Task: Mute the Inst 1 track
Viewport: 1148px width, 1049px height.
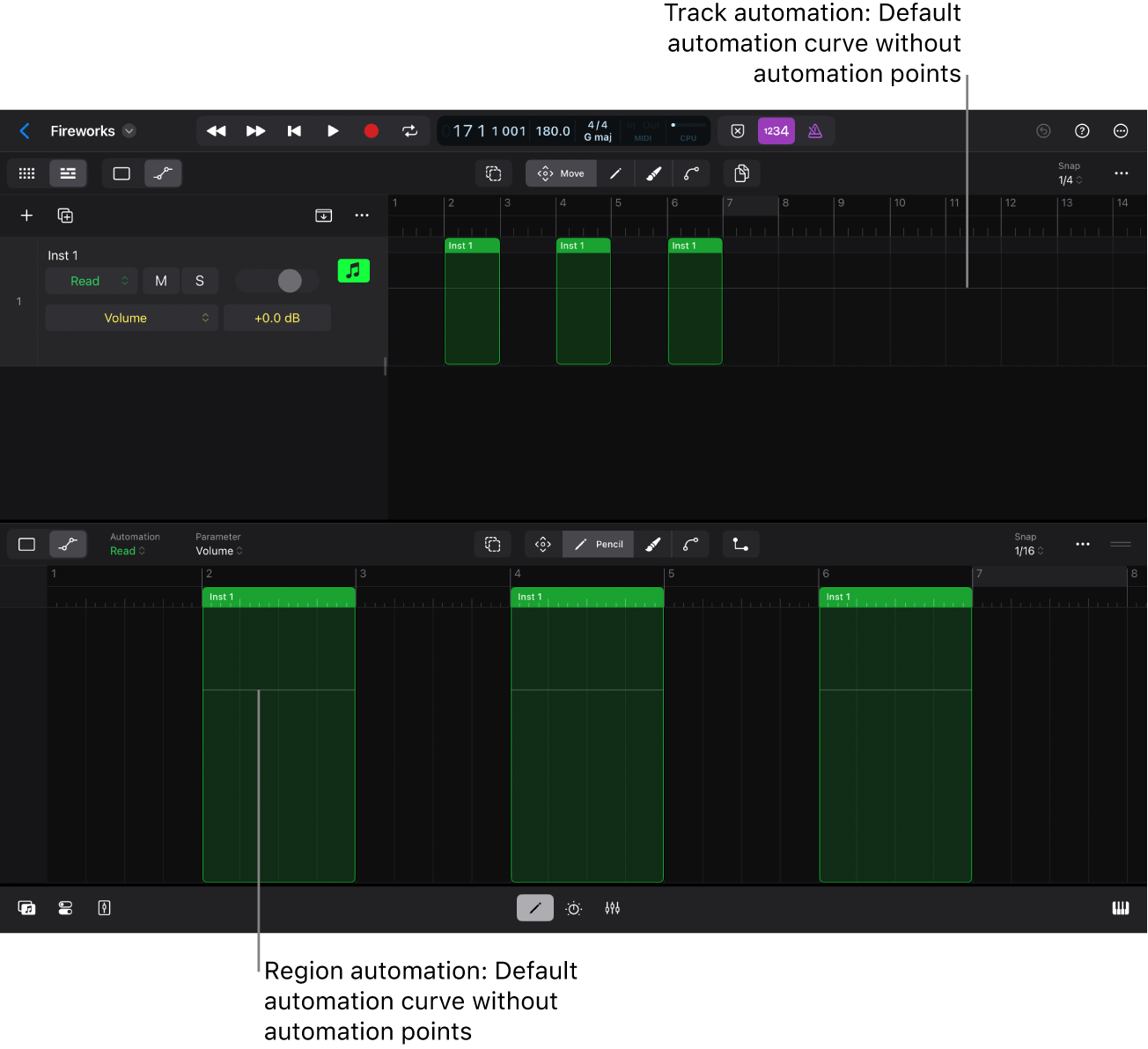Action: [x=161, y=281]
